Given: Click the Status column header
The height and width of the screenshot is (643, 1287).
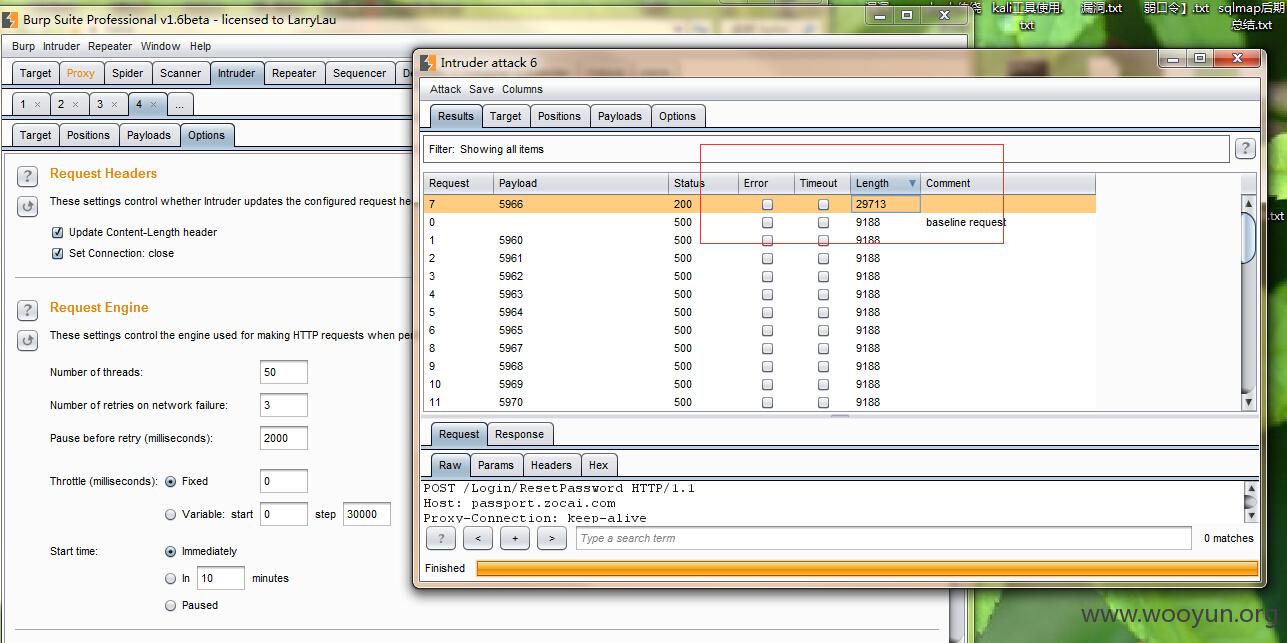Looking at the screenshot, I should tap(703, 183).
